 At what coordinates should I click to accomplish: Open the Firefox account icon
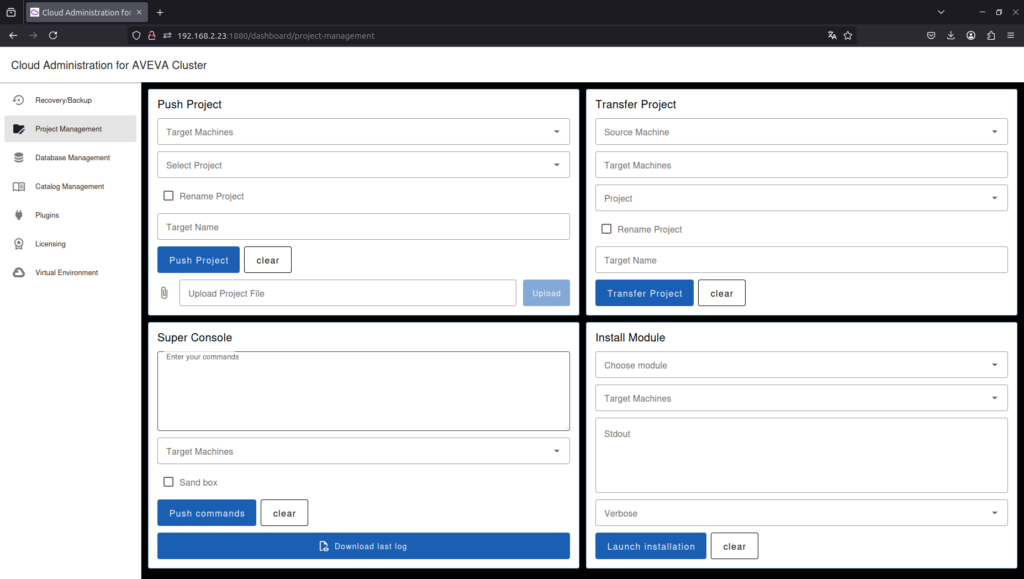coord(971,35)
